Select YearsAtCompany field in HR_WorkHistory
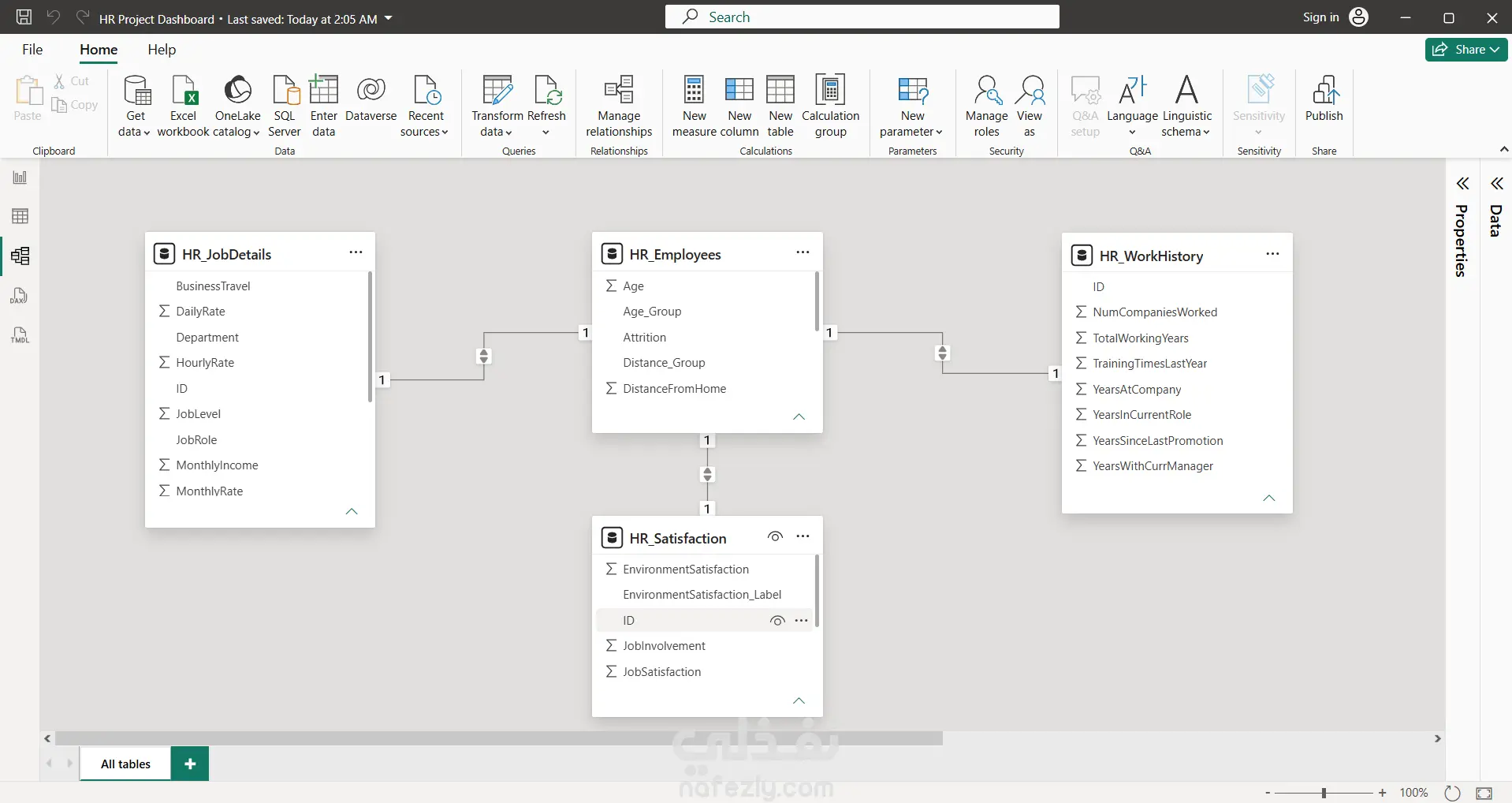The width and height of the screenshot is (1512, 803). tap(1137, 390)
